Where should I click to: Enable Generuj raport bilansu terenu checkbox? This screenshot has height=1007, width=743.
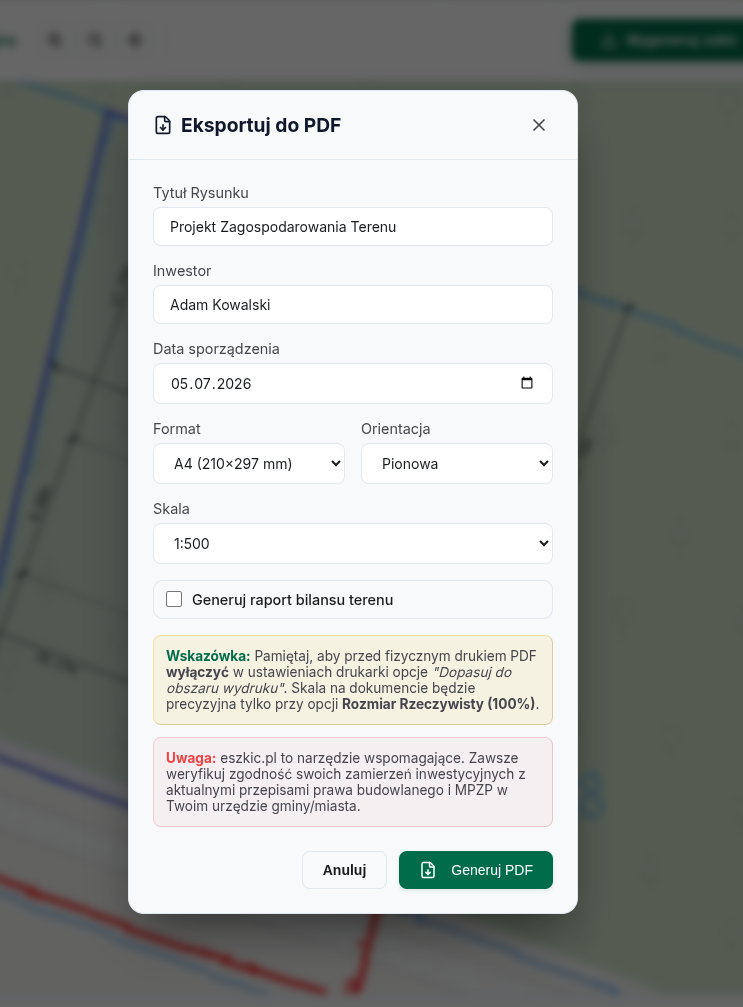click(x=174, y=599)
